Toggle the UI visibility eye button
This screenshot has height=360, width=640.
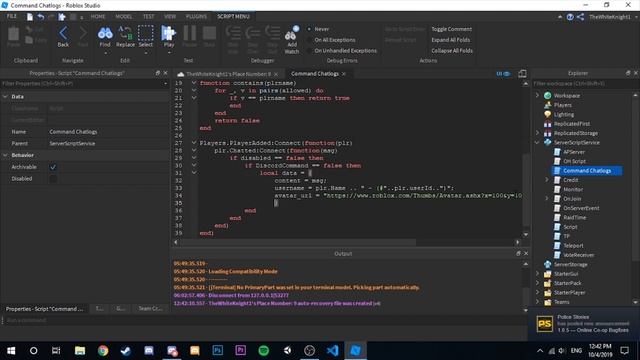pyautogui.click(x=503, y=74)
